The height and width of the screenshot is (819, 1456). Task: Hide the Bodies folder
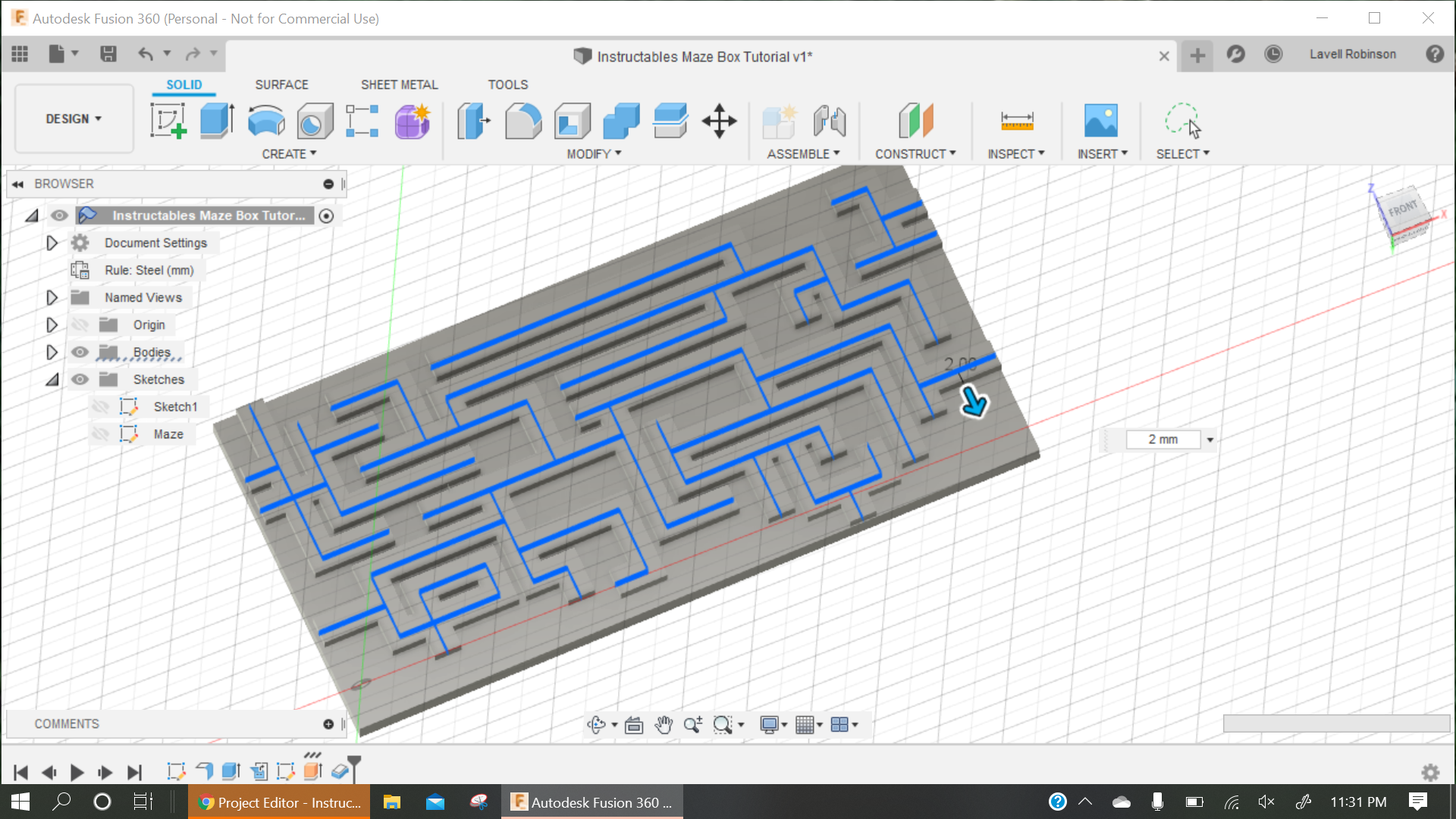(80, 352)
